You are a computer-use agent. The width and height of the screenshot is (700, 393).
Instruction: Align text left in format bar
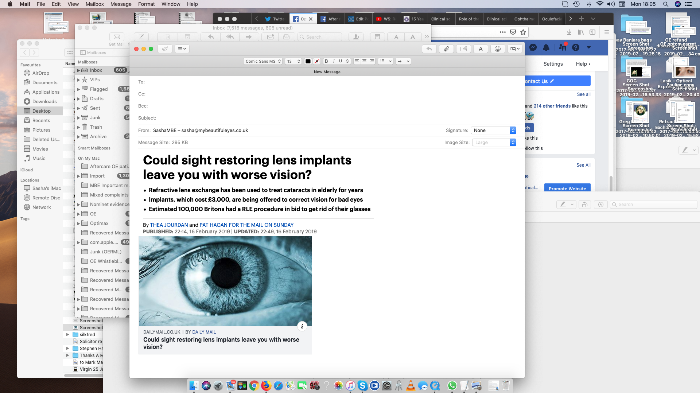point(358,61)
